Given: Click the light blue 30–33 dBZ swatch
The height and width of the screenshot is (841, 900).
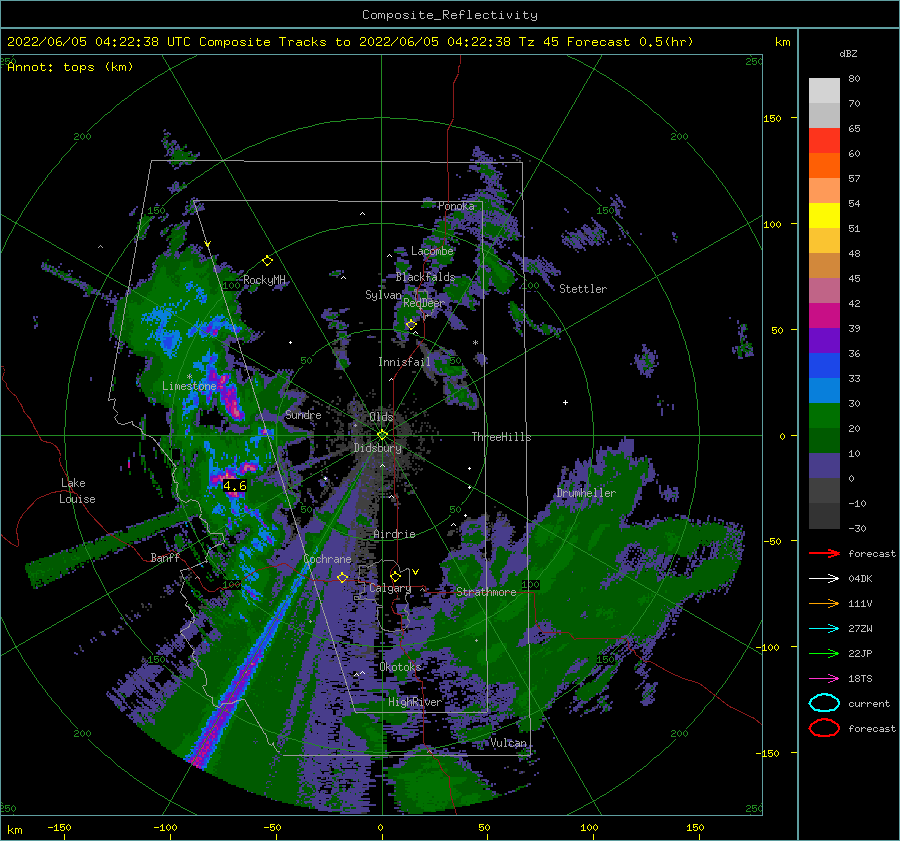Looking at the screenshot, I should 824,390.
